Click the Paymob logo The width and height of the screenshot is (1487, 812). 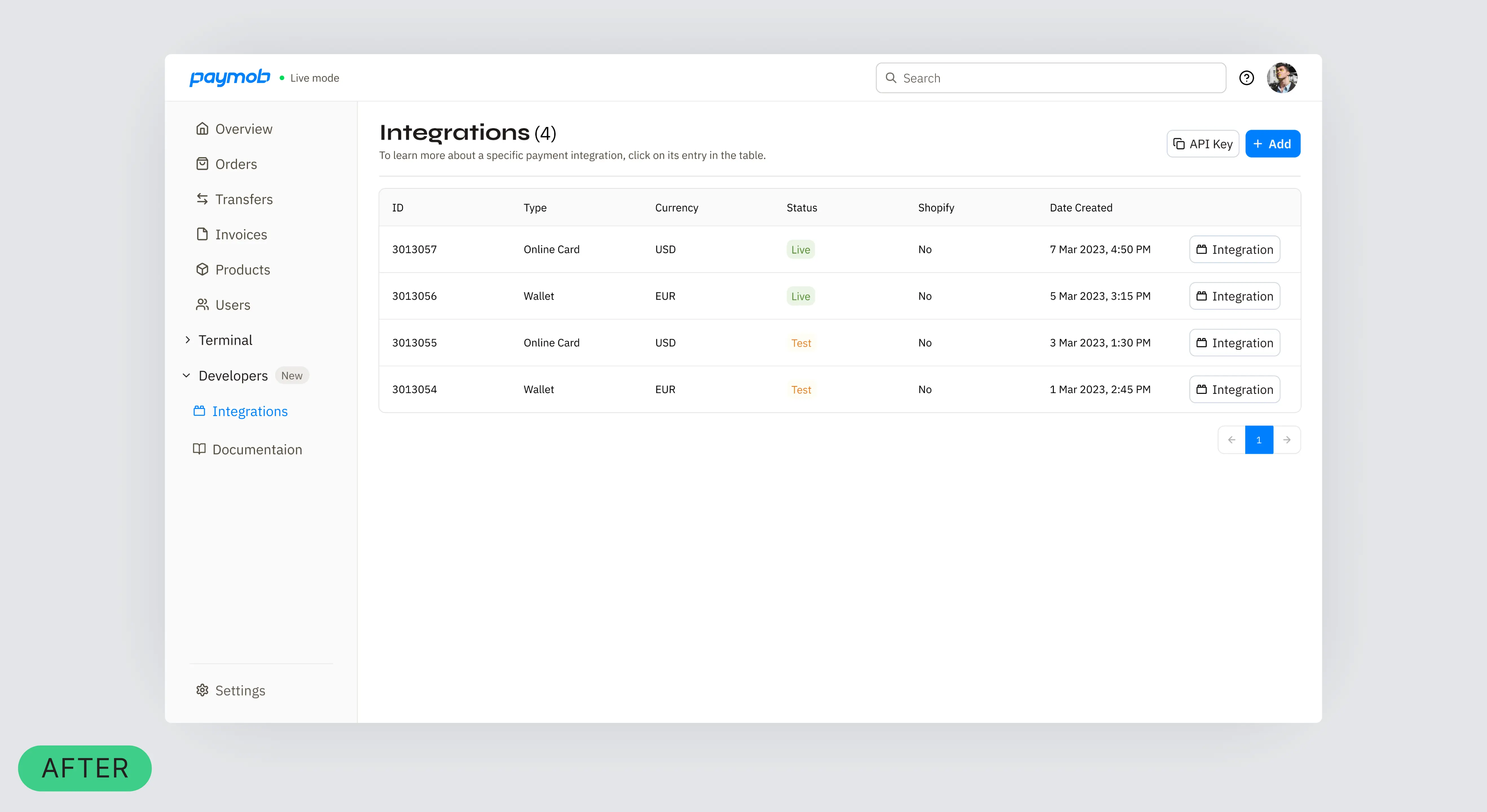pyautogui.click(x=230, y=77)
